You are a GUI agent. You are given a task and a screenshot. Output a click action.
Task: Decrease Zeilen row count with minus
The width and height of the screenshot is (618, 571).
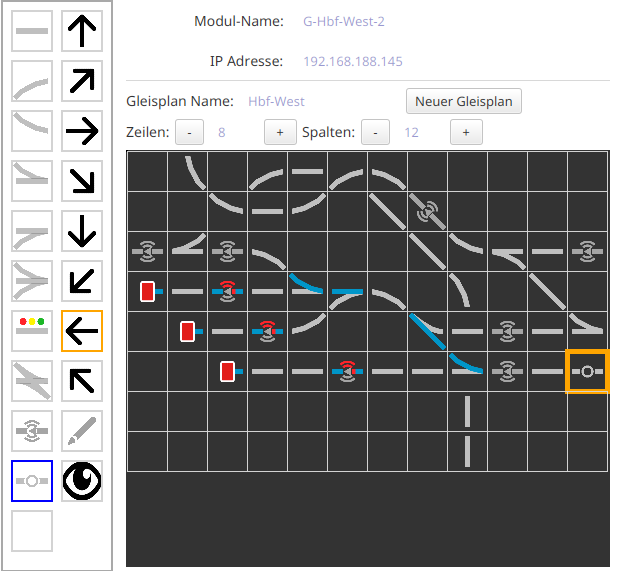click(190, 132)
